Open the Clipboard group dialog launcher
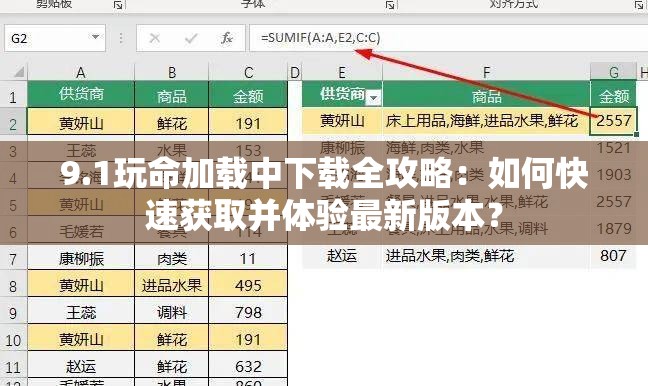Screen dimensions: 648x386 tap(118, 5)
